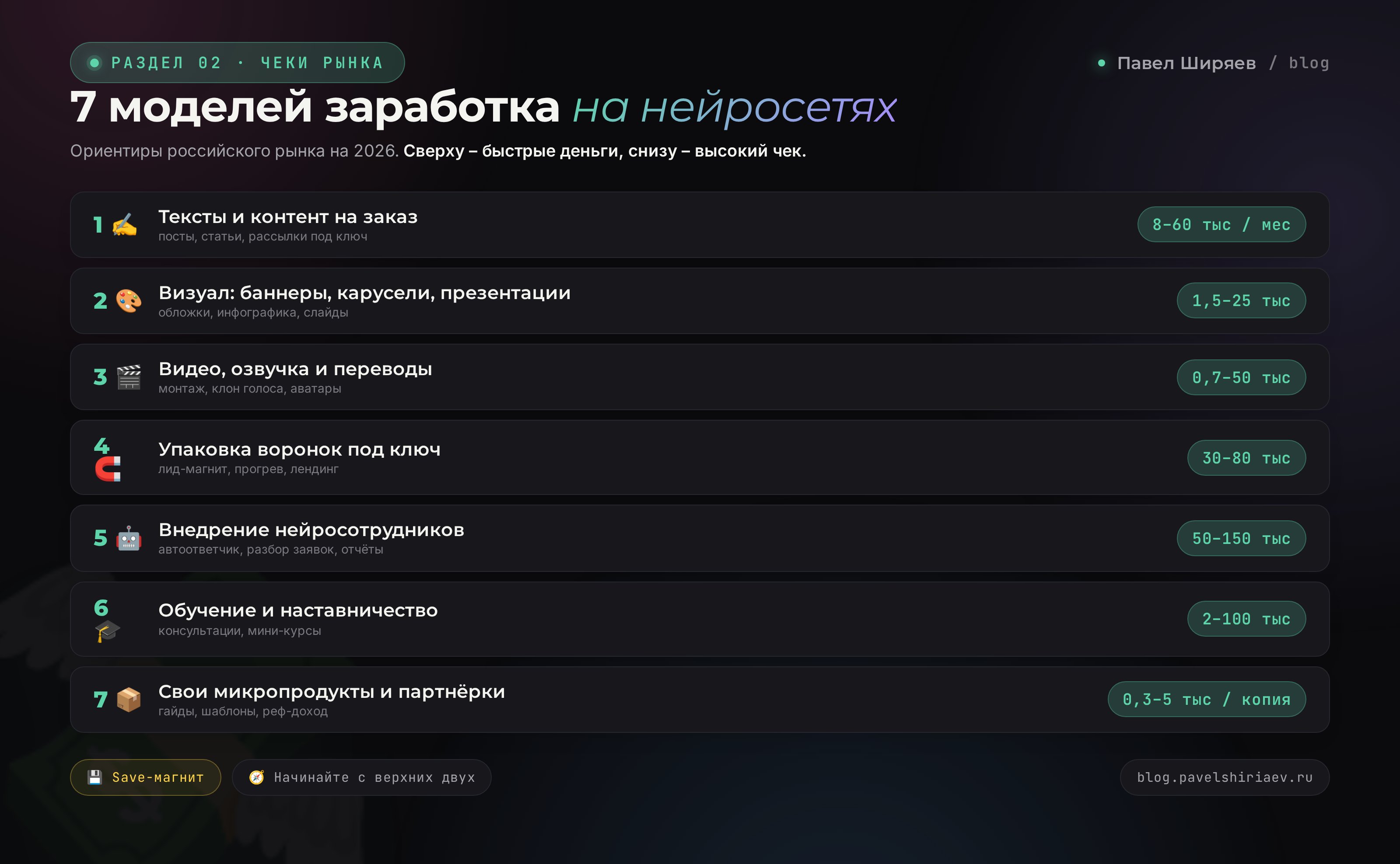Click subtitle монтаж, клон голоса, аватары
This screenshot has height=864, width=1400.
tap(250, 389)
